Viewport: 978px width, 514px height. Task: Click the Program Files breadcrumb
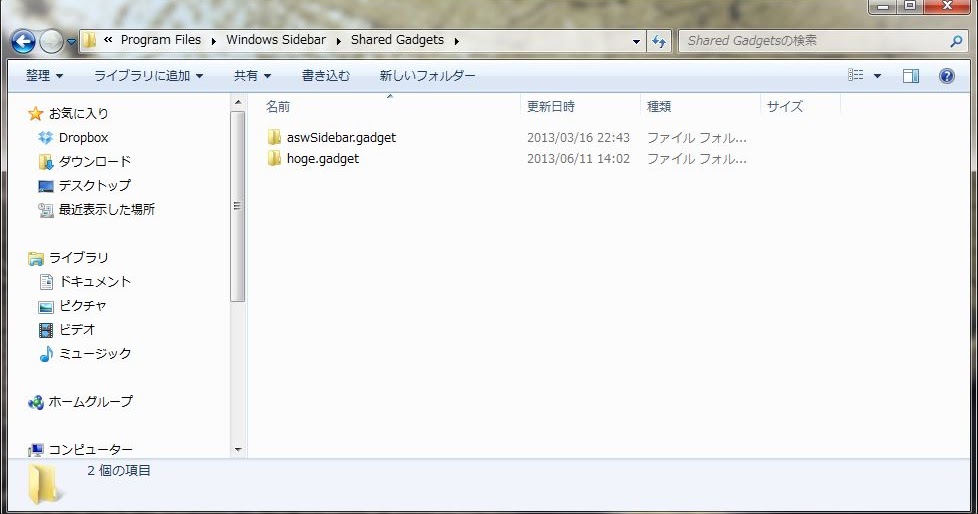pos(161,40)
